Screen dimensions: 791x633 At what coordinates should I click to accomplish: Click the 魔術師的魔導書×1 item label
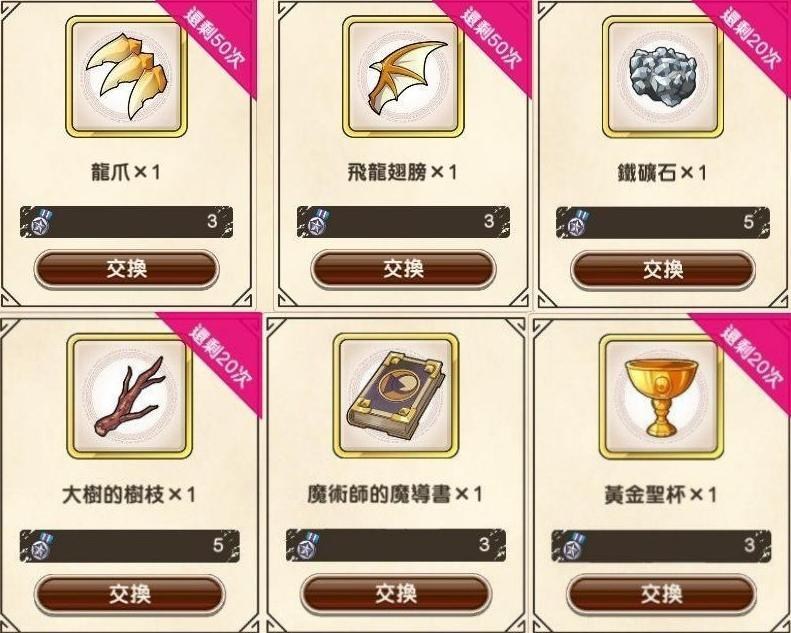394,494
